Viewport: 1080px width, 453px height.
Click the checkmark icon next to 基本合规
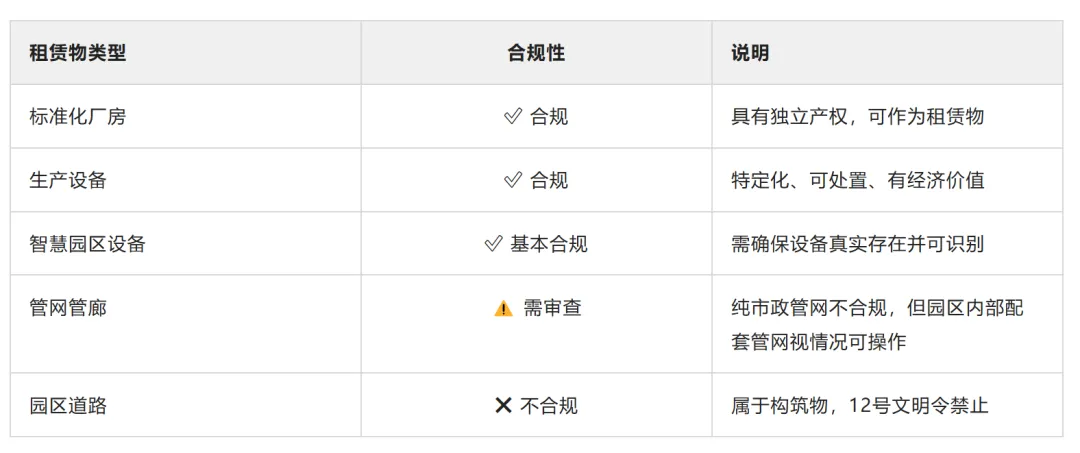pos(493,244)
